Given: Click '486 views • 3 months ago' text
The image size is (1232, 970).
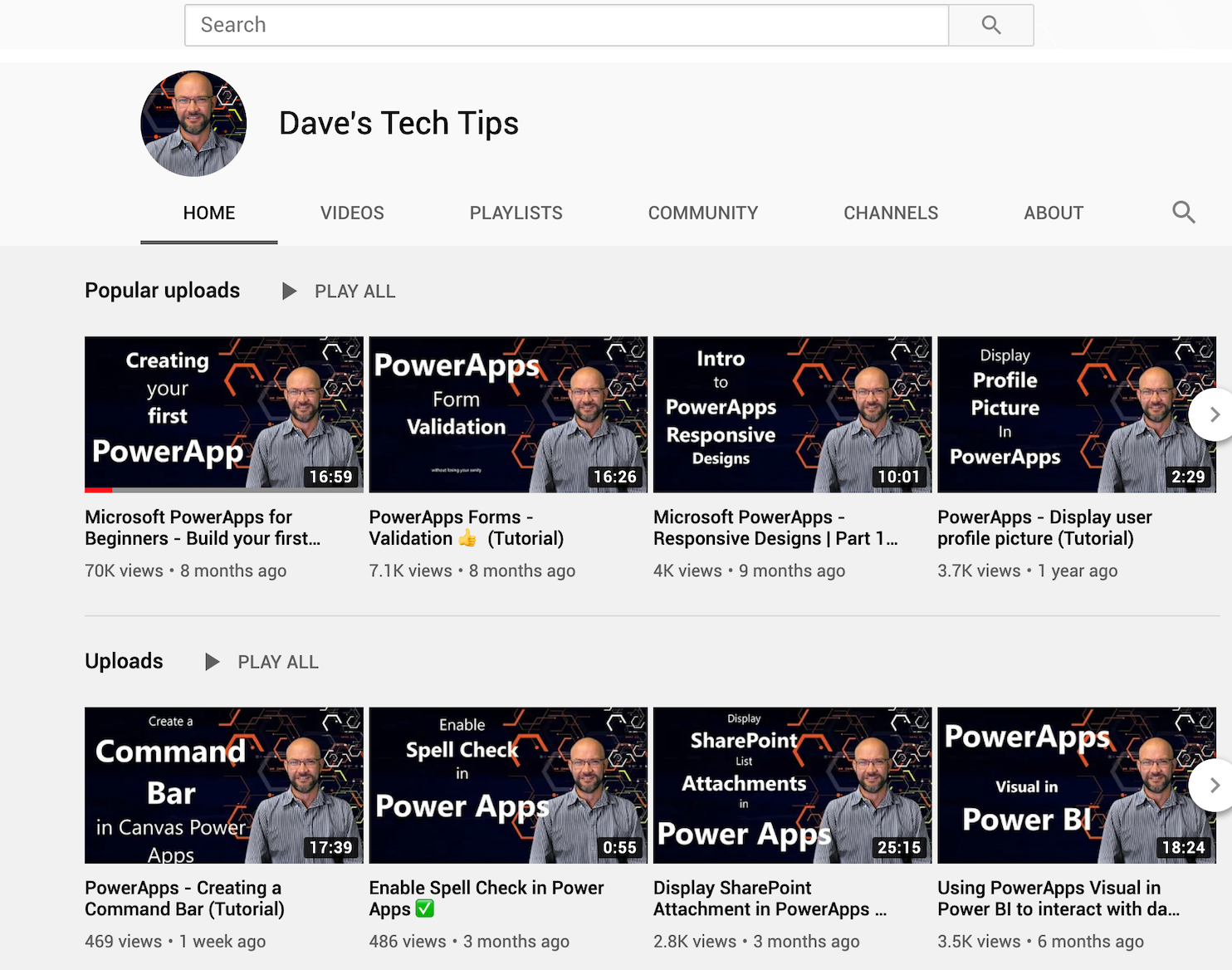Looking at the screenshot, I should (469, 941).
